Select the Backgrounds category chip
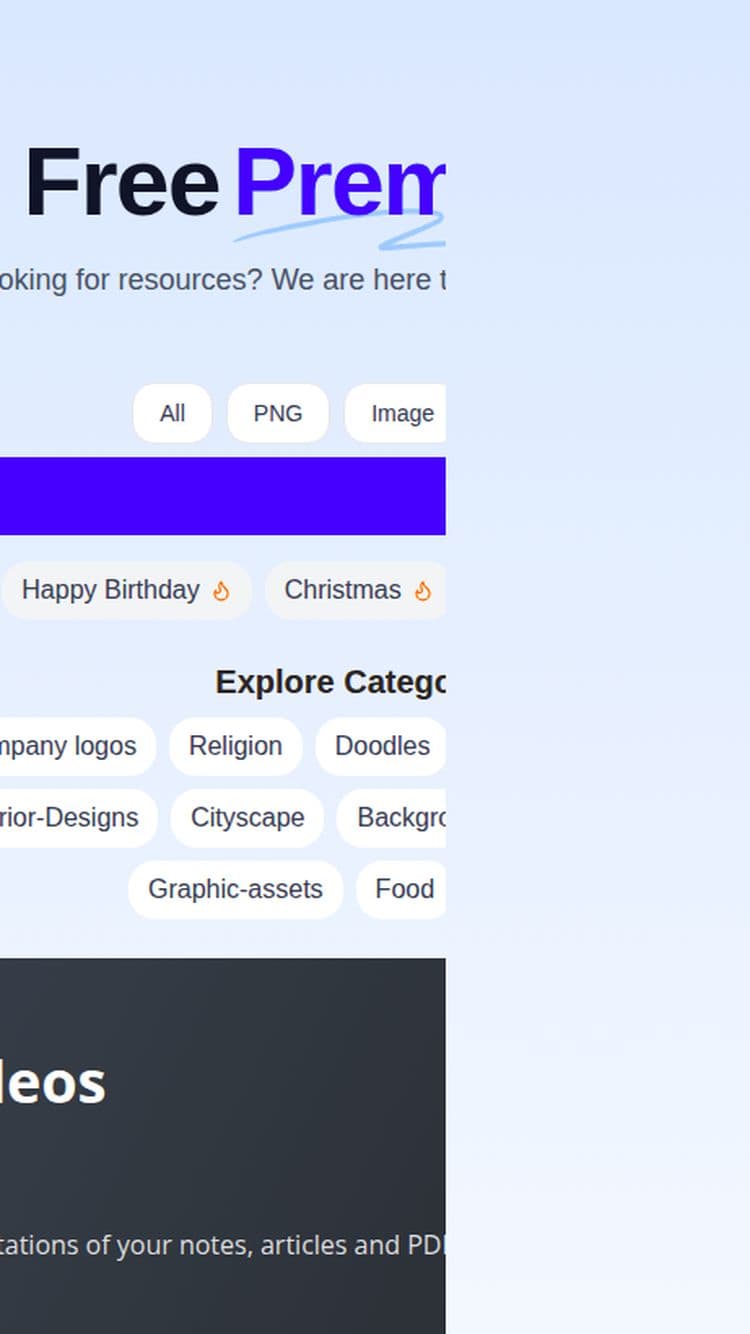 (x=392, y=818)
